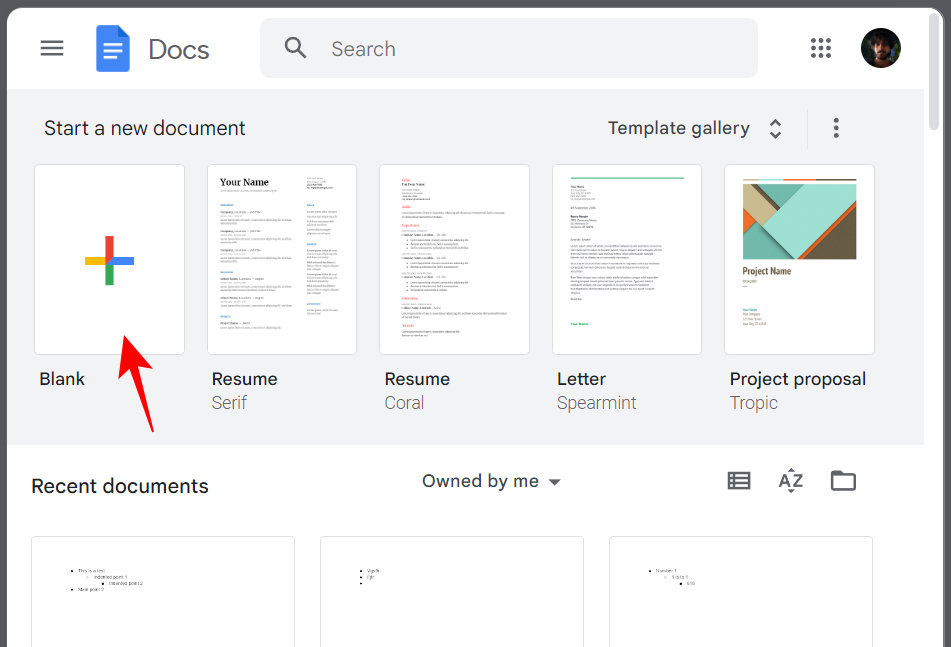Open the main hamburger menu

52,48
